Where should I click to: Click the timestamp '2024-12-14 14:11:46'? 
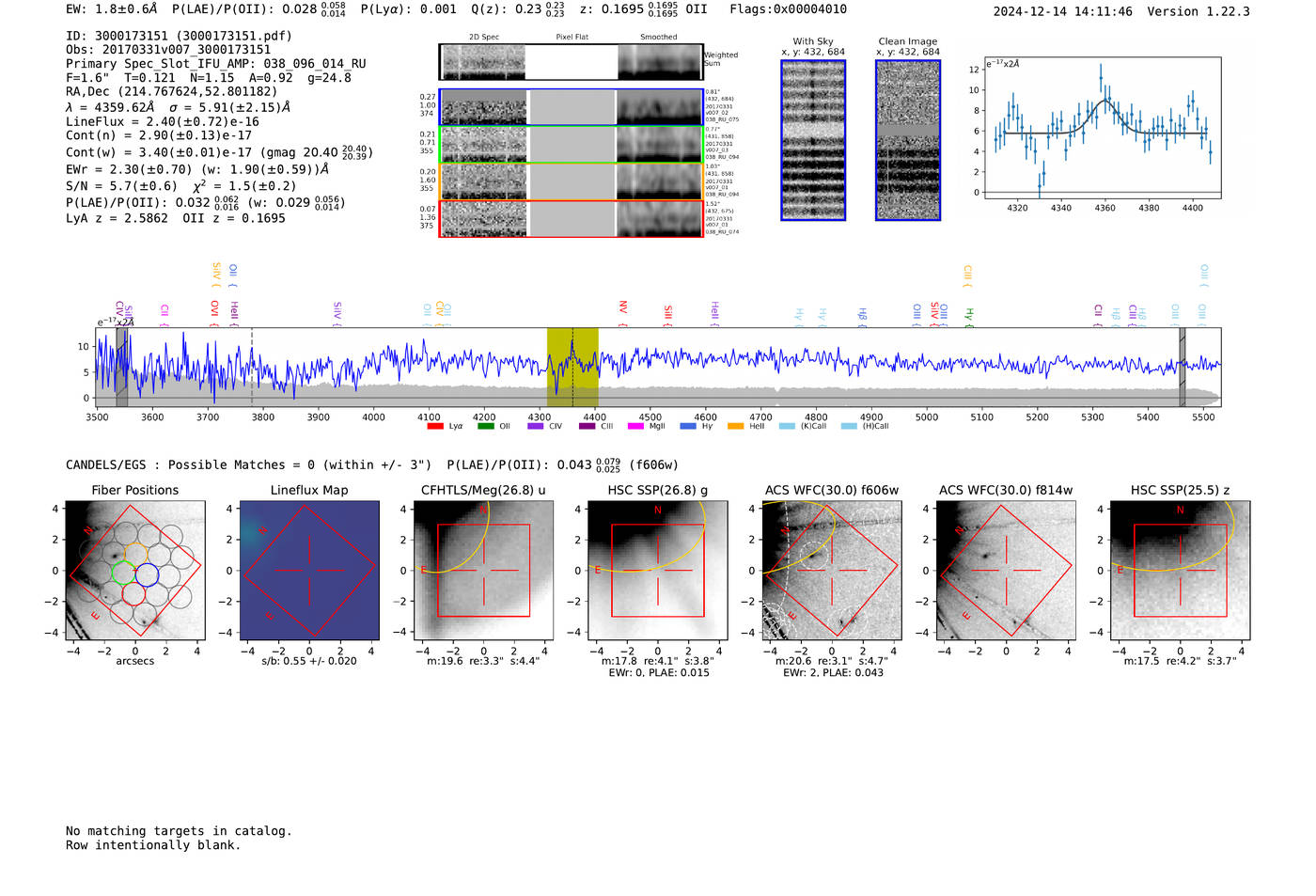(x=1063, y=11)
